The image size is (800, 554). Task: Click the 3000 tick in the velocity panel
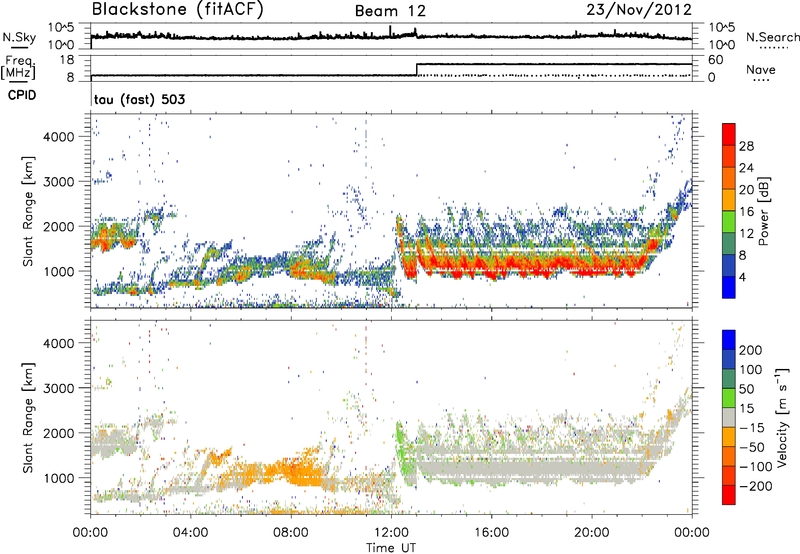pyautogui.click(x=59, y=388)
